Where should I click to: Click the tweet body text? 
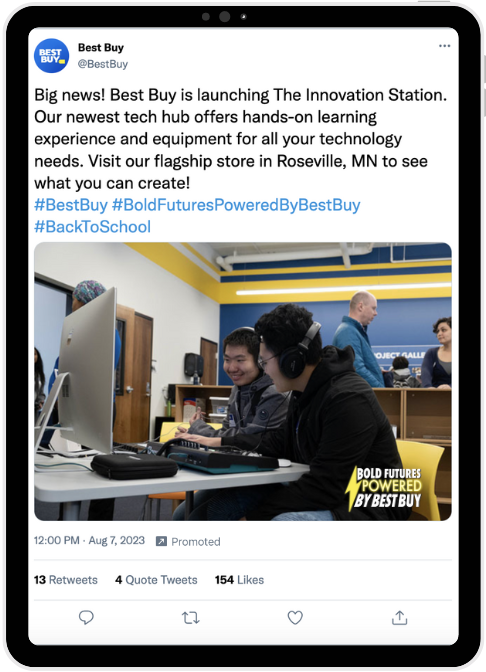[240, 139]
